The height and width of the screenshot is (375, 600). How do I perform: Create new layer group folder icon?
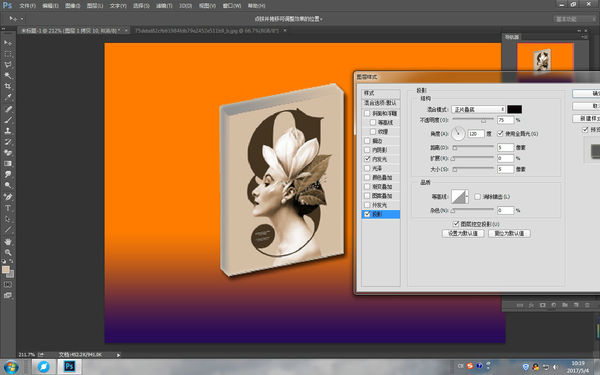565,305
